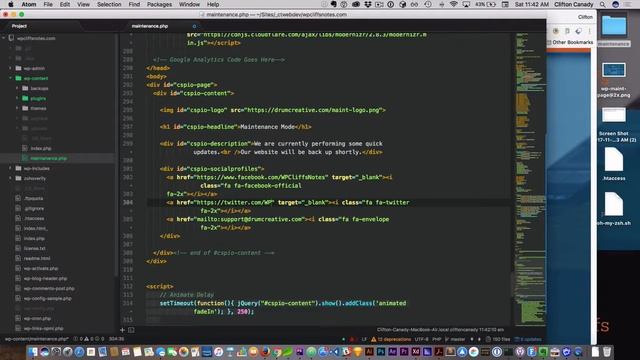The height and width of the screenshot is (360, 640).
Task: Open the Atom application menu
Action: pyautogui.click(x=29, y=4)
